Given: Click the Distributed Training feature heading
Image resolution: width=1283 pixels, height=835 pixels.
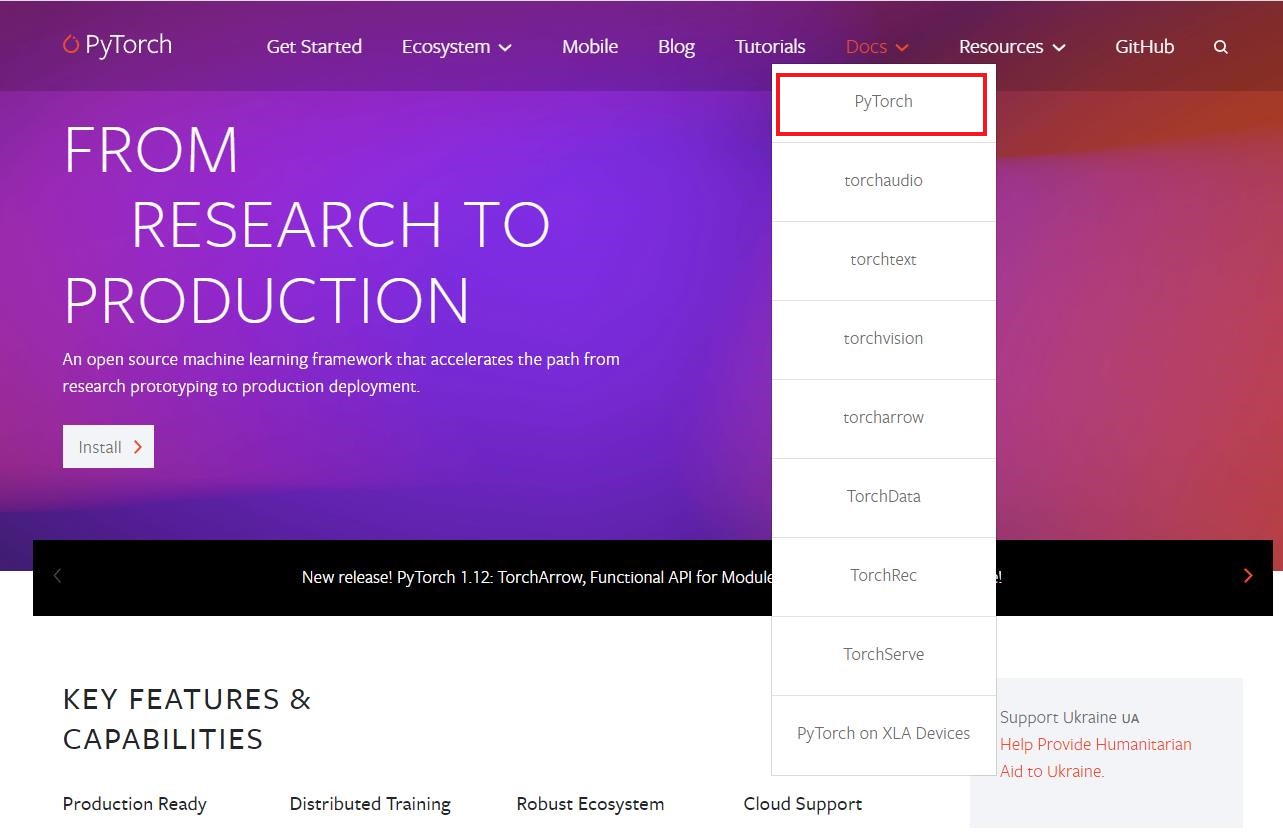Looking at the screenshot, I should 370,804.
